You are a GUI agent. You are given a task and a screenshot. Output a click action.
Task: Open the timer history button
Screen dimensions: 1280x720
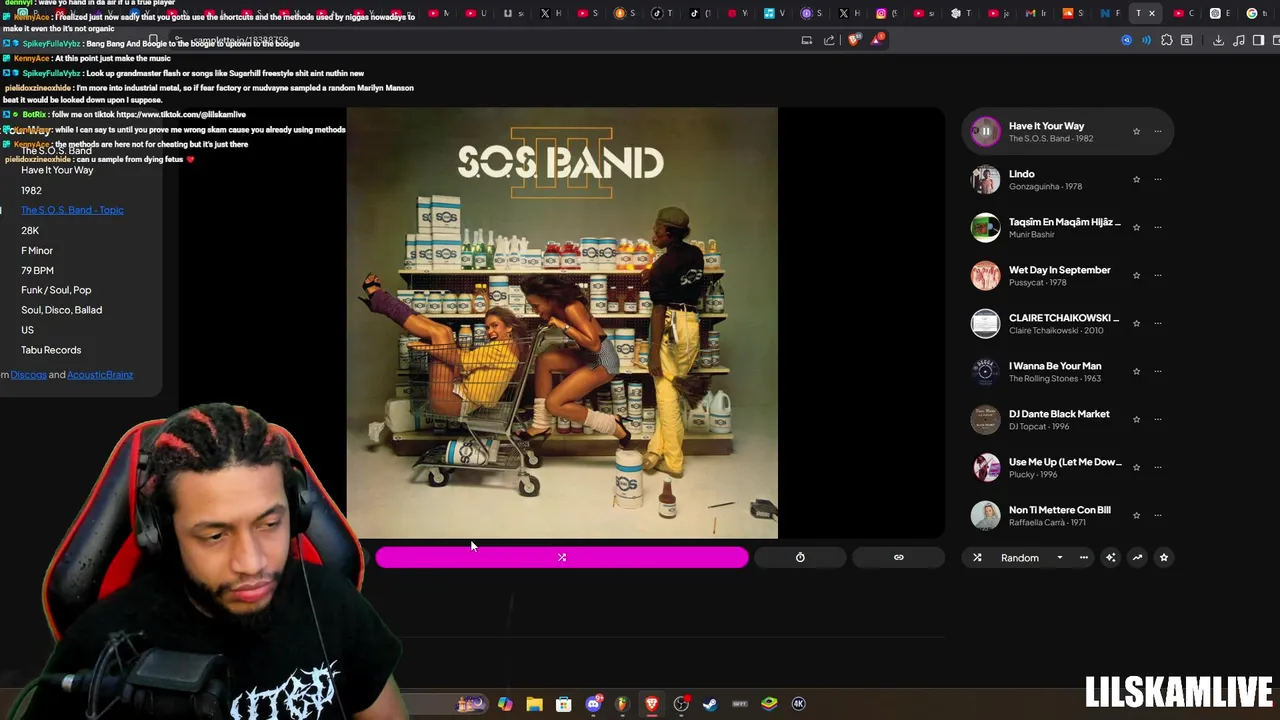pyautogui.click(x=800, y=557)
